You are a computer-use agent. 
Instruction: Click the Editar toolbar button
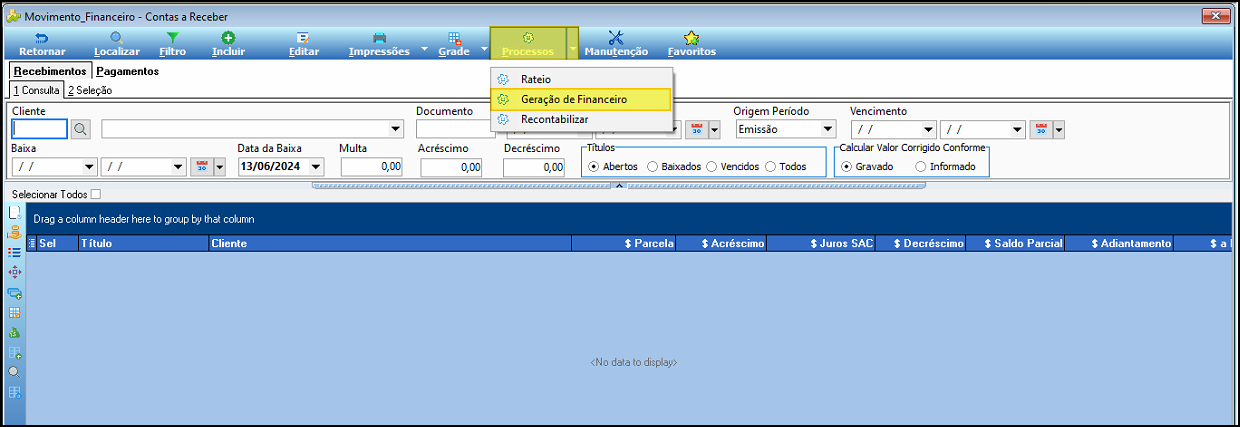pyautogui.click(x=304, y=44)
